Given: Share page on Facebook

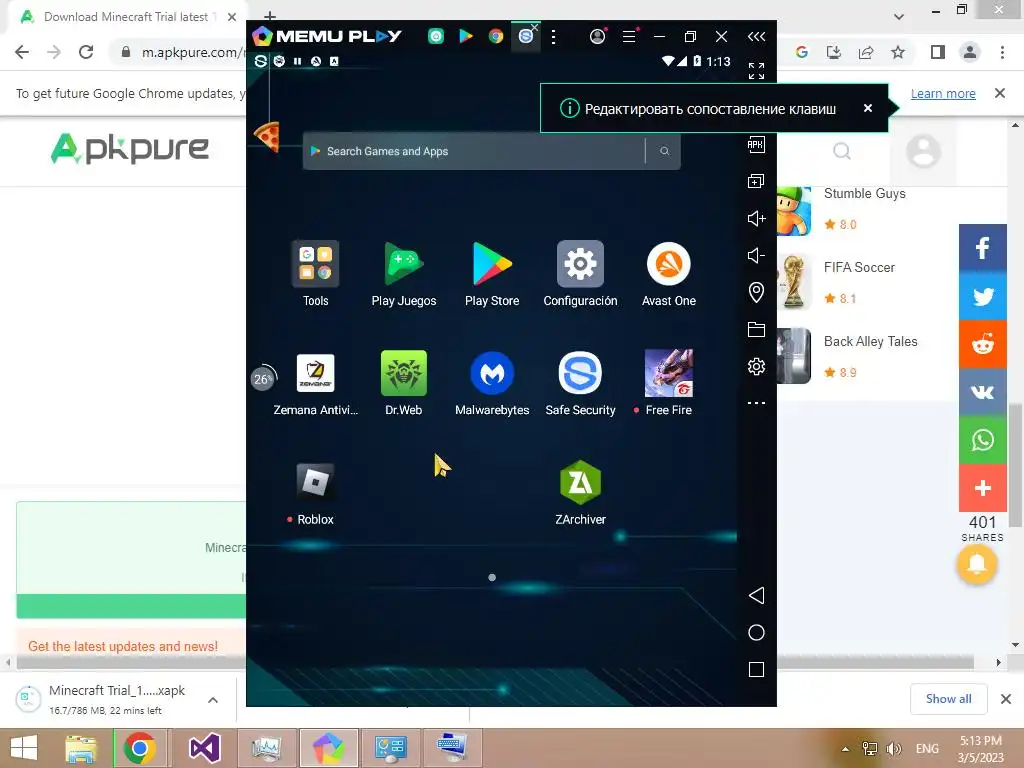Looking at the screenshot, I should [x=982, y=248].
